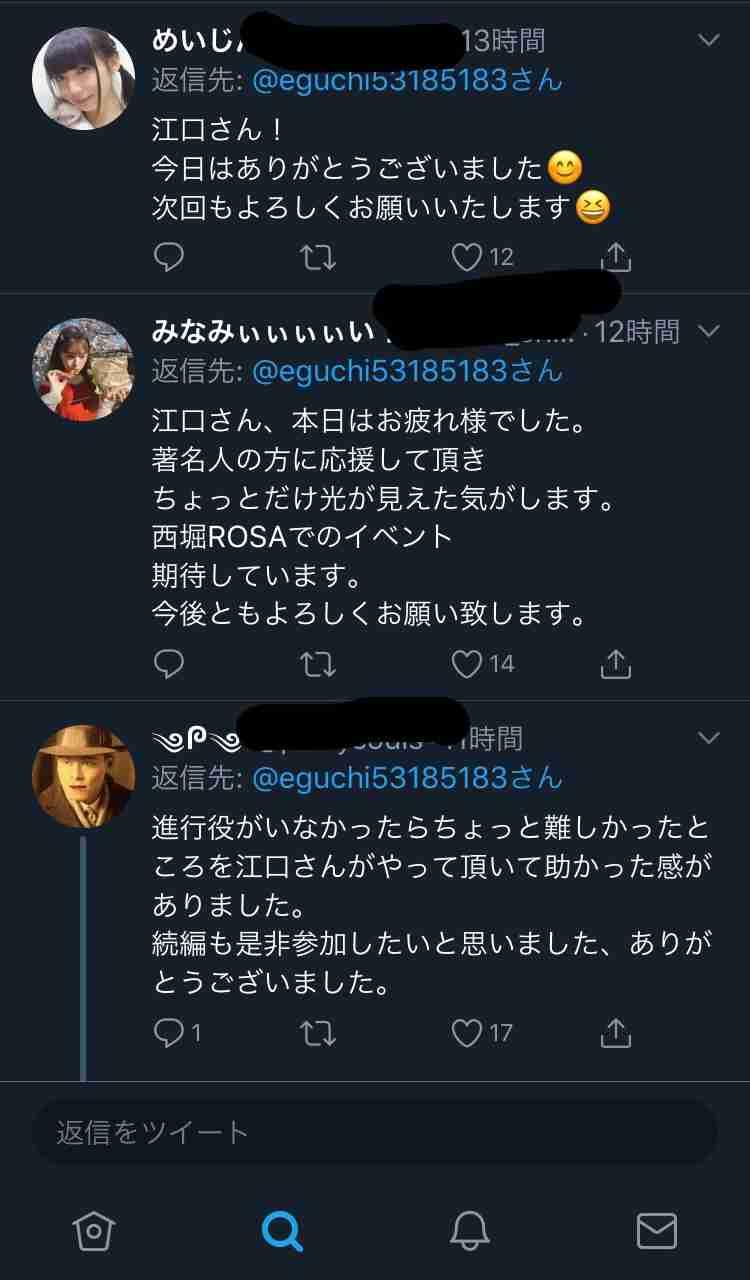Reply to the めいじ tweet
750x1280 pixels.
pyautogui.click(x=169, y=257)
